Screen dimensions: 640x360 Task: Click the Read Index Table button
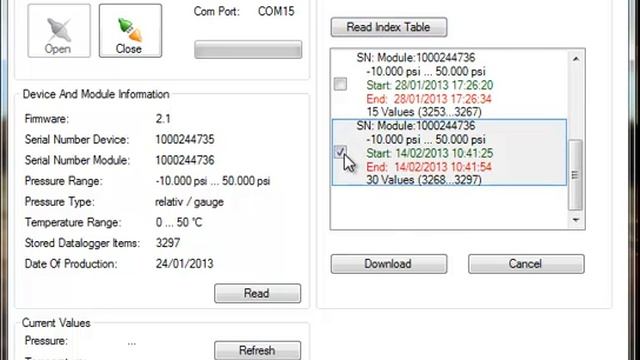click(x=389, y=27)
